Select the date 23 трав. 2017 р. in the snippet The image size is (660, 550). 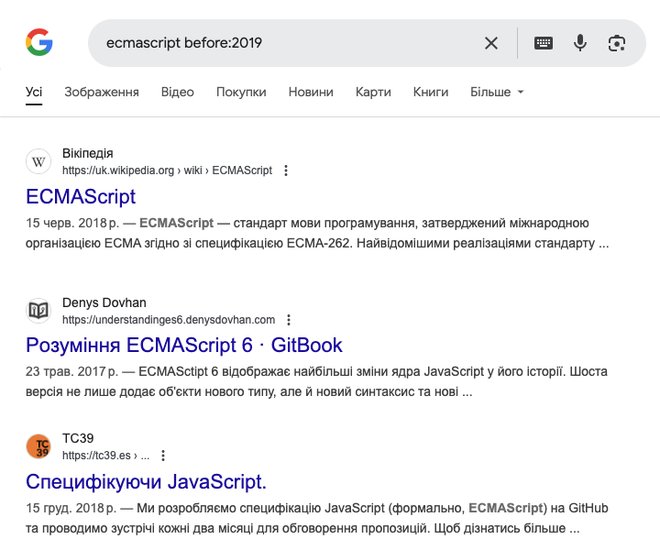[72, 372]
